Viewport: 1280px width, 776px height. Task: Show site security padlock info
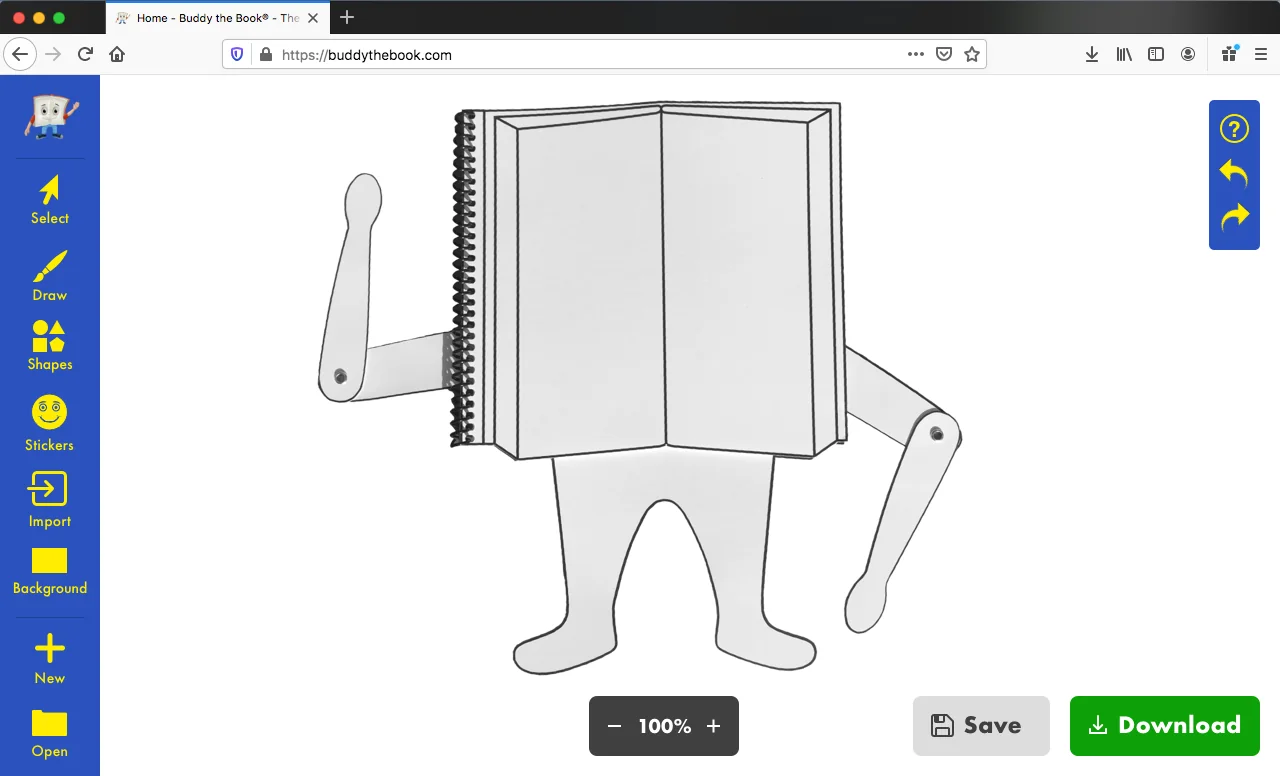(x=265, y=55)
